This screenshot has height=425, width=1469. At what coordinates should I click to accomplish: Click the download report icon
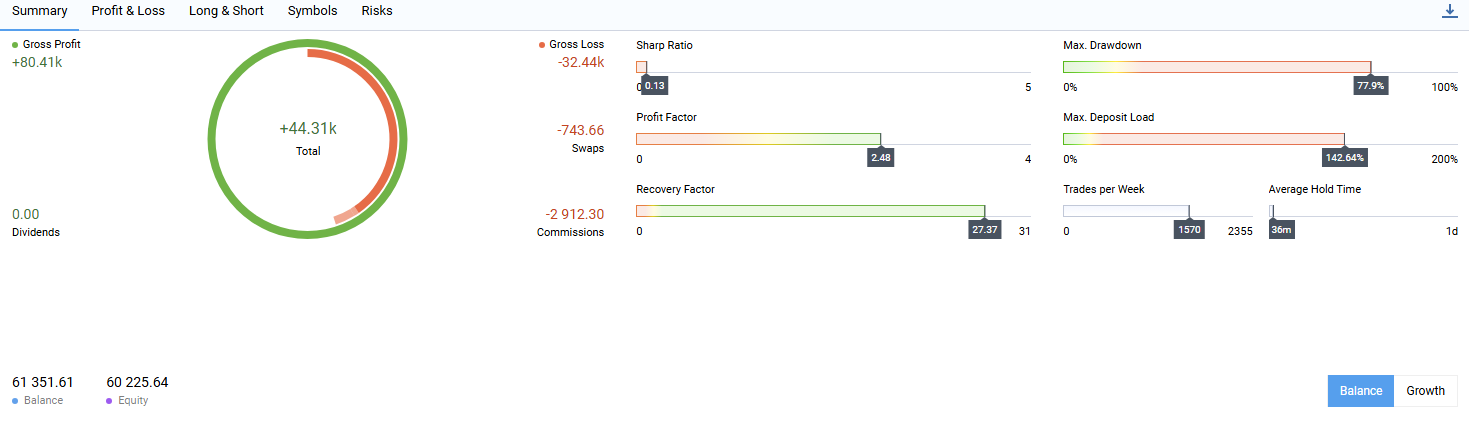pyautogui.click(x=1449, y=11)
